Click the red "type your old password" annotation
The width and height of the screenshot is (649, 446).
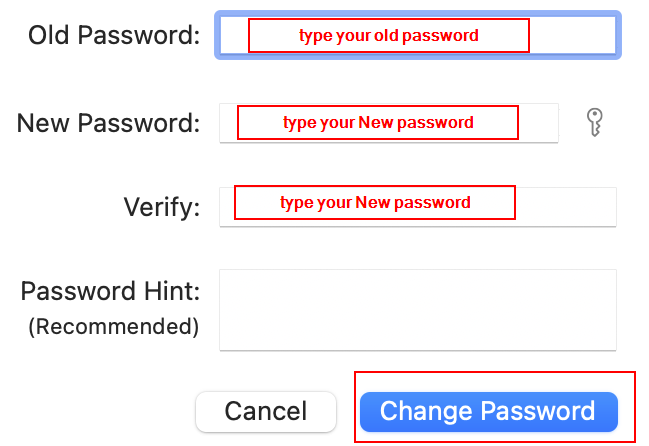388,36
